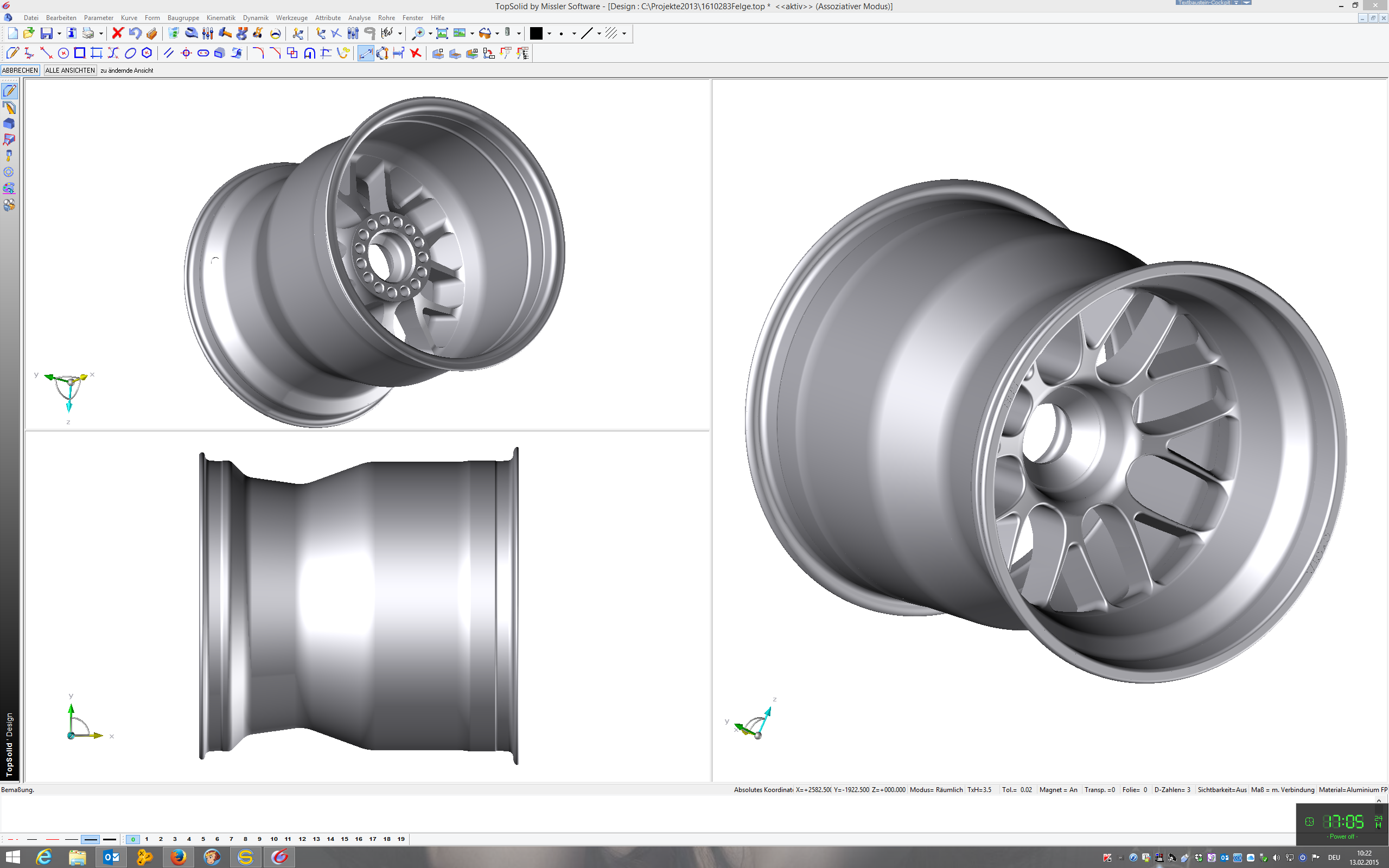
Task: Click the fillet corner tool icon
Action: click(258, 53)
